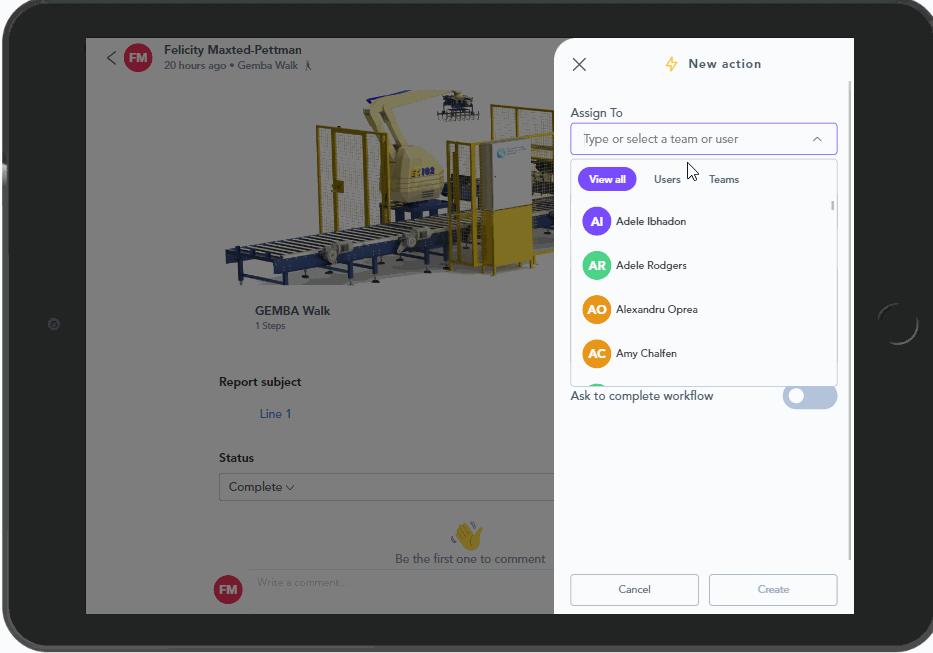Click the back arrow beside the FM avatar

(x=111, y=58)
